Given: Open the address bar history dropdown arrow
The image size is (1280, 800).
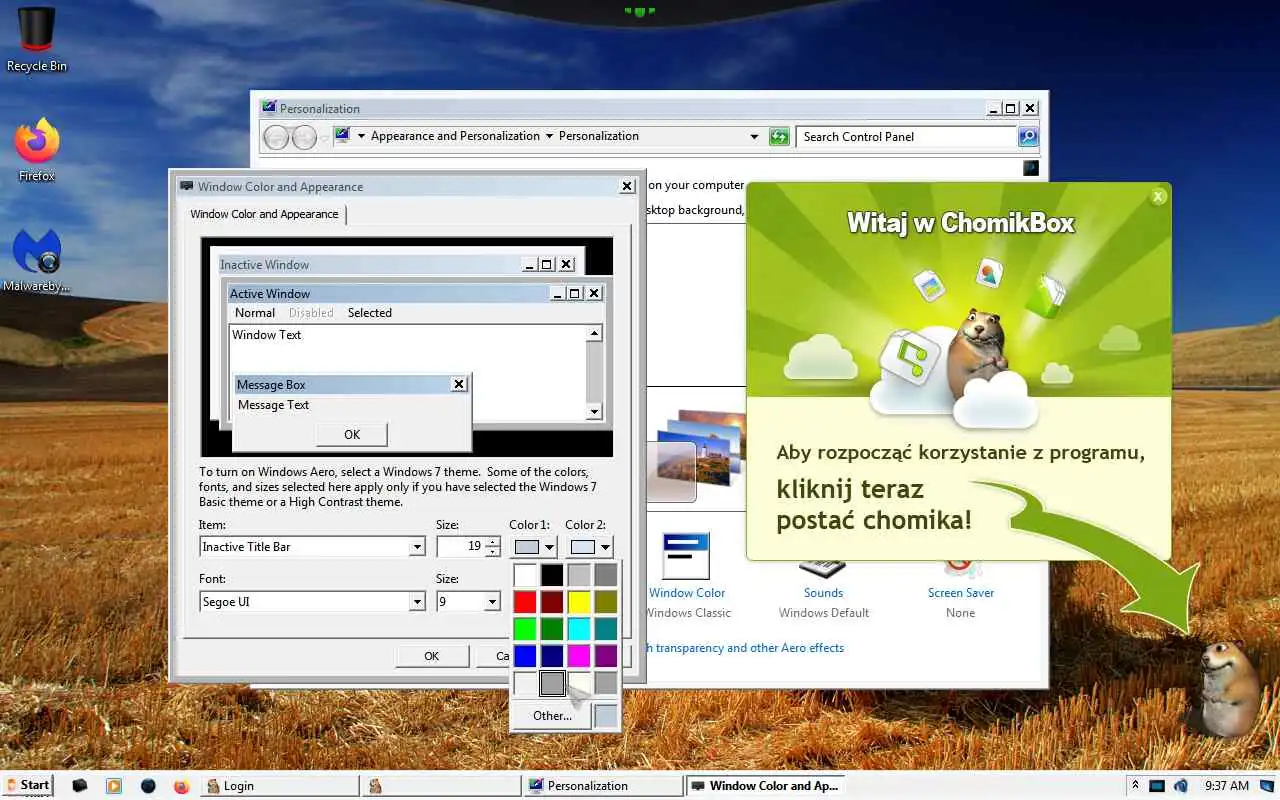Looking at the screenshot, I should tap(754, 137).
